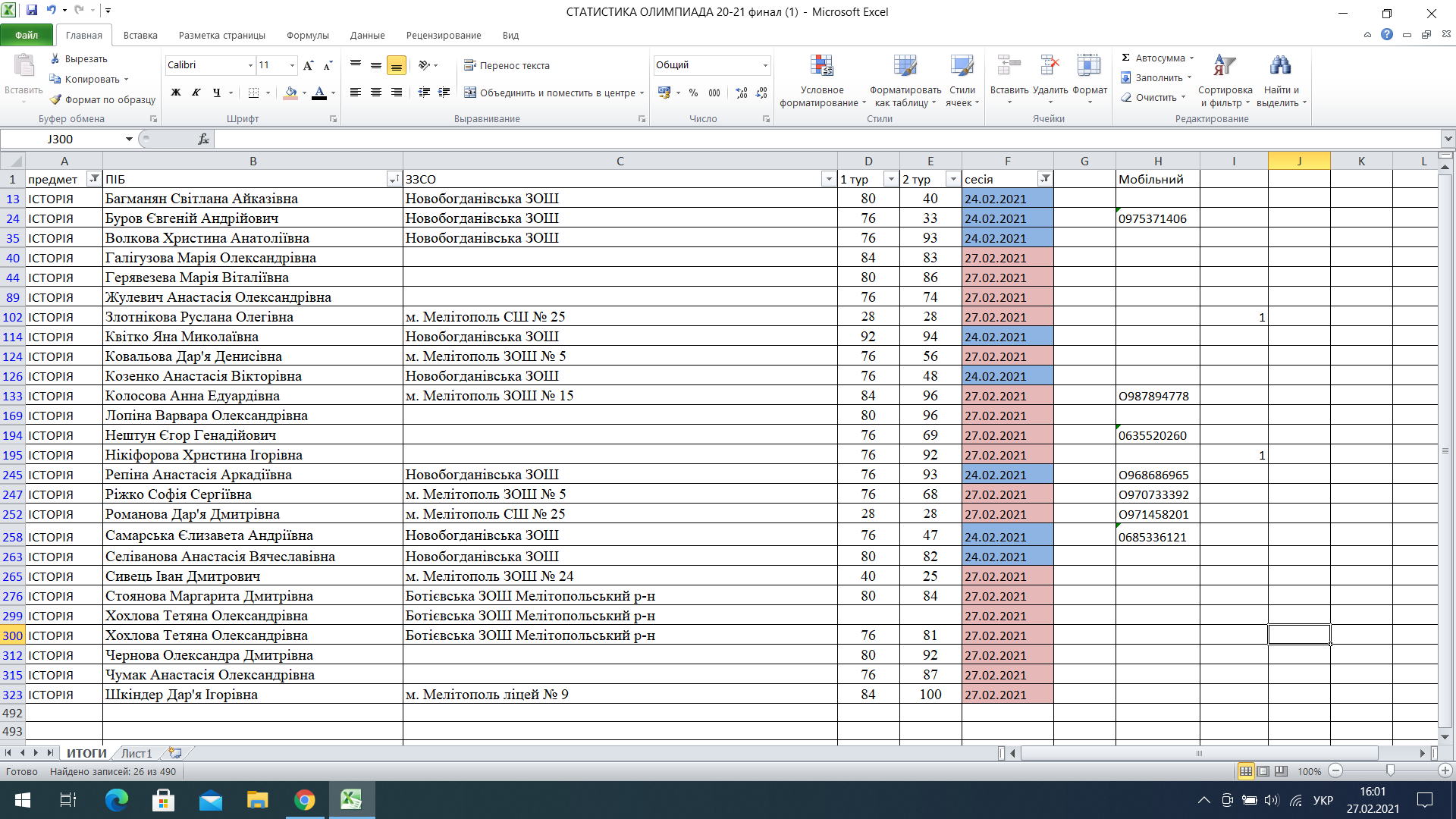Click the Sort and Filter icon

point(1224,66)
